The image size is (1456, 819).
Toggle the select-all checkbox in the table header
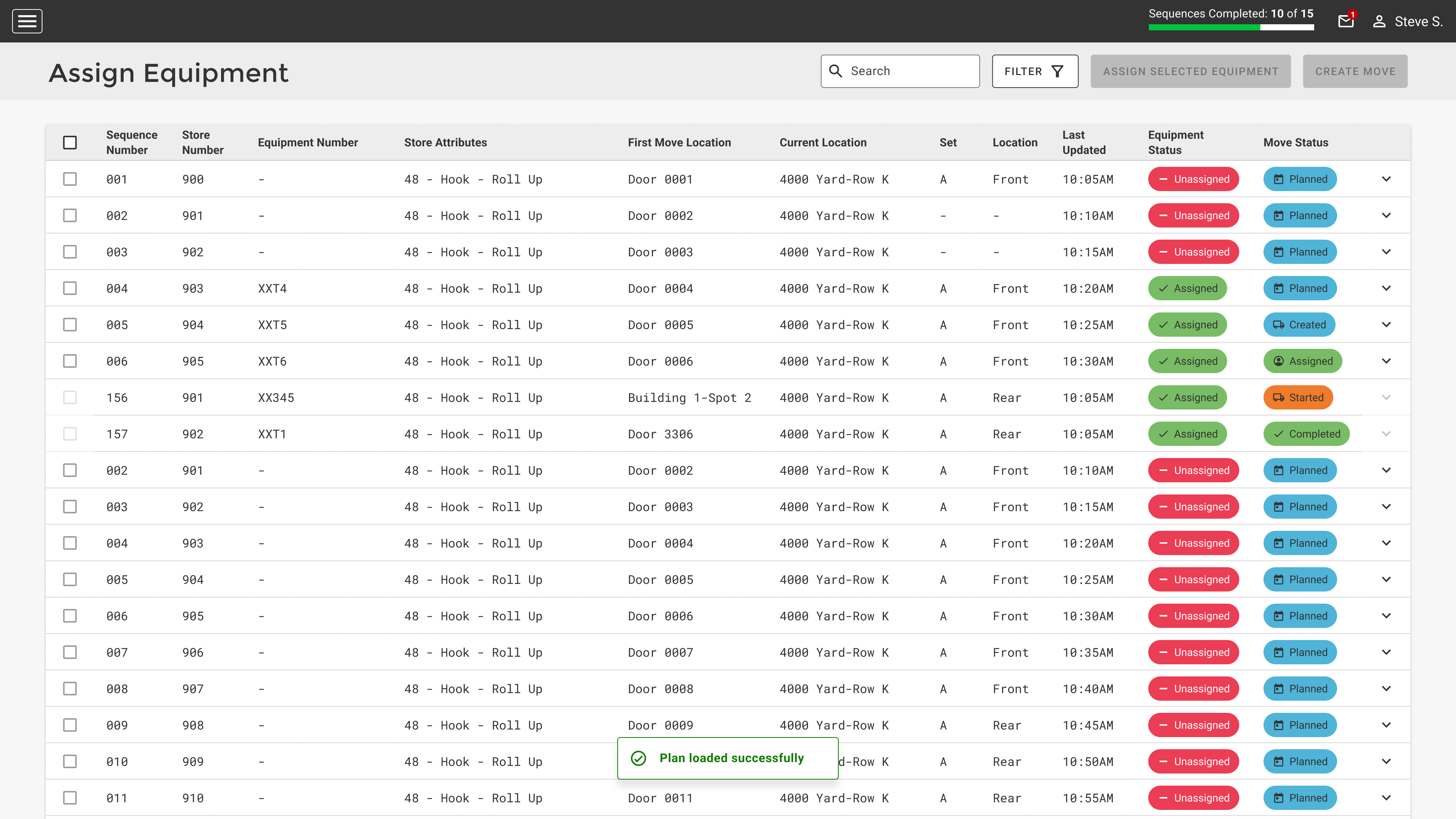70,143
